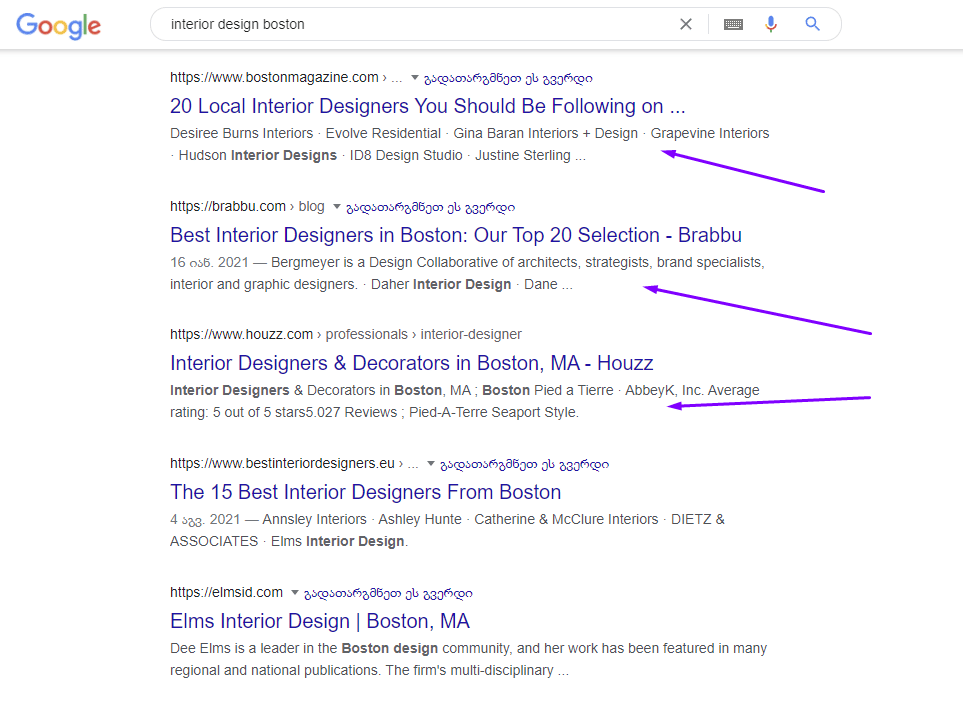963x713 pixels.
Task: Click the snippet mentioning 'Bergmeyer is a Design Collaborative'
Action: pos(467,273)
